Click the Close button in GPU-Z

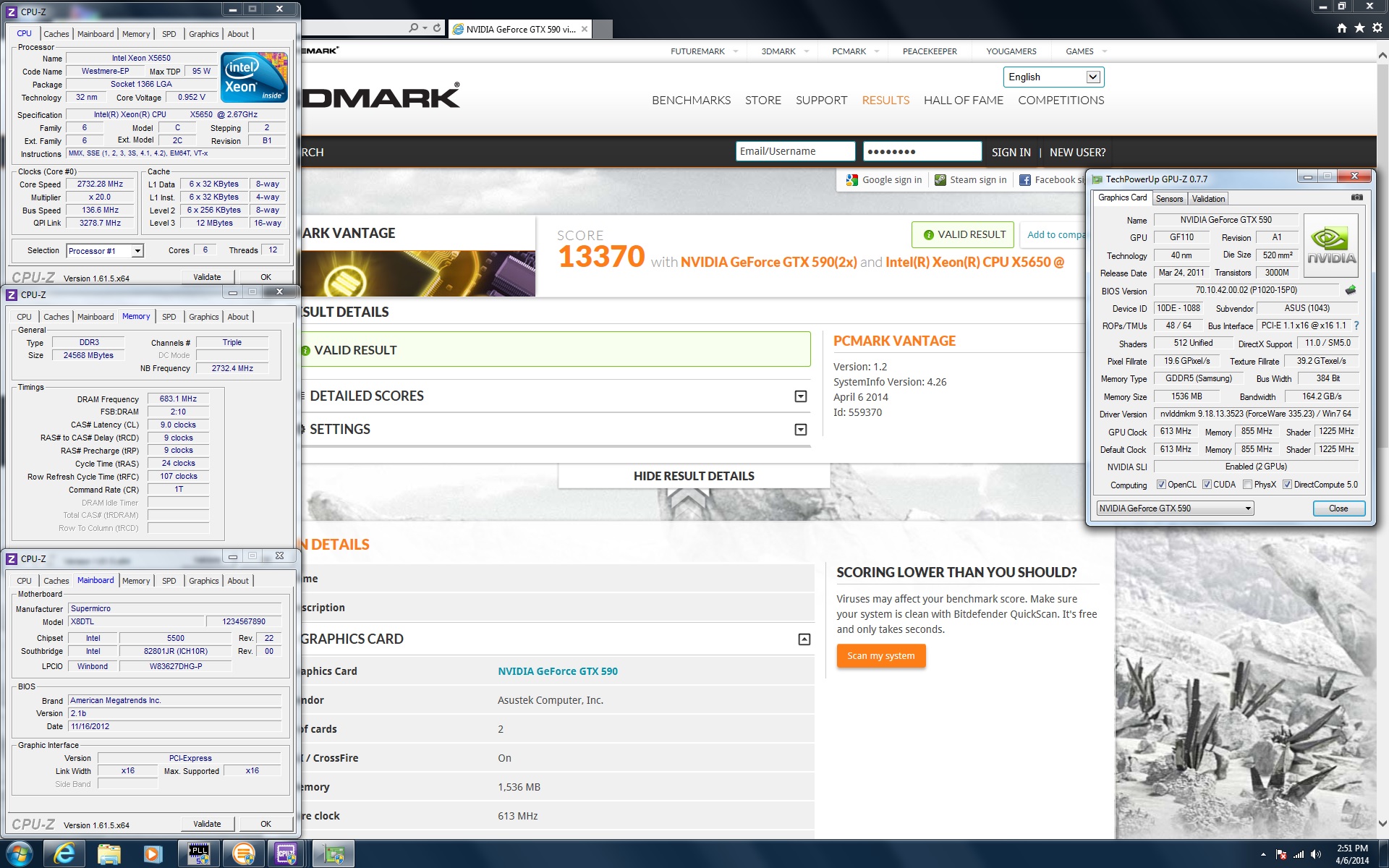click(1338, 509)
